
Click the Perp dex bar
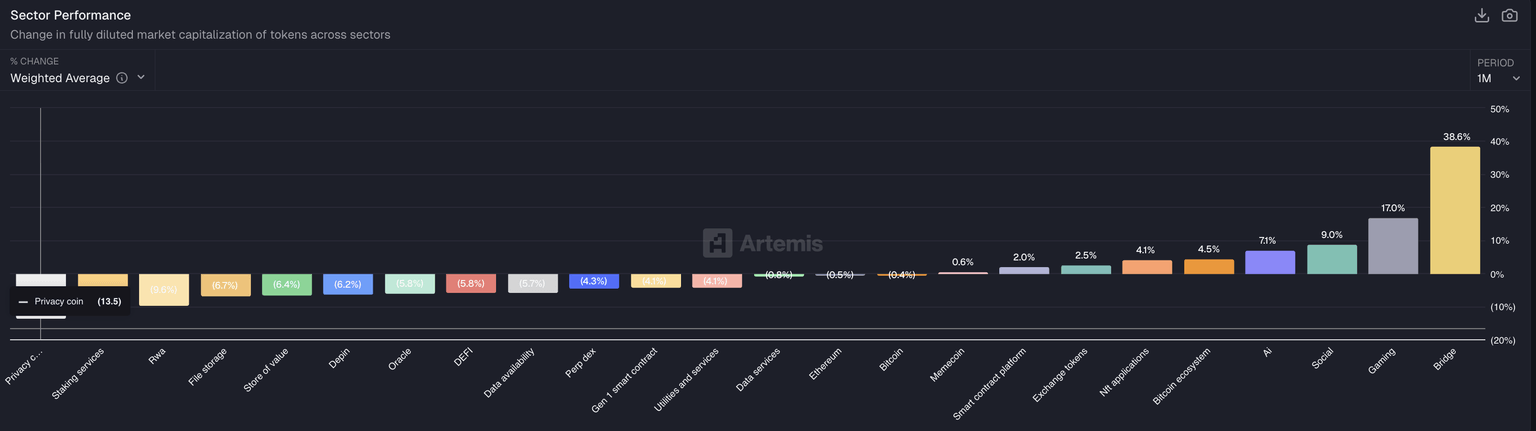[594, 282]
